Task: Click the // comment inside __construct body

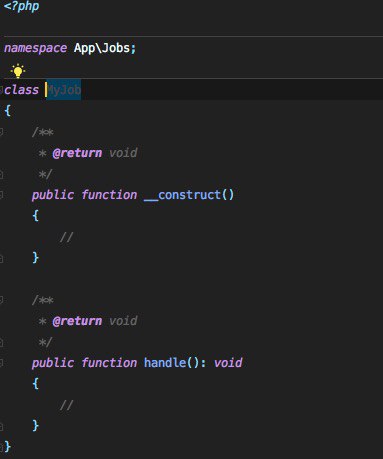Action: click(x=66, y=237)
